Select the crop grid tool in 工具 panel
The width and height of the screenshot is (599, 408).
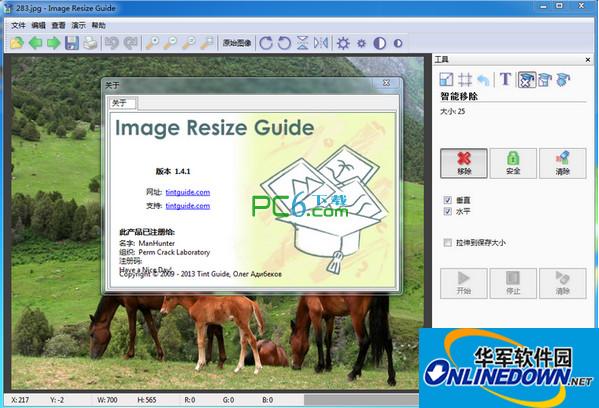coord(465,79)
